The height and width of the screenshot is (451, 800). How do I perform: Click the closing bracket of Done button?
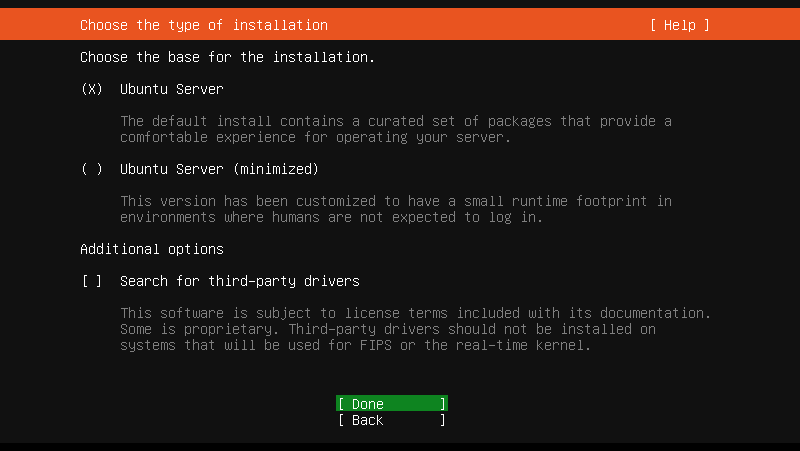tap(443, 404)
